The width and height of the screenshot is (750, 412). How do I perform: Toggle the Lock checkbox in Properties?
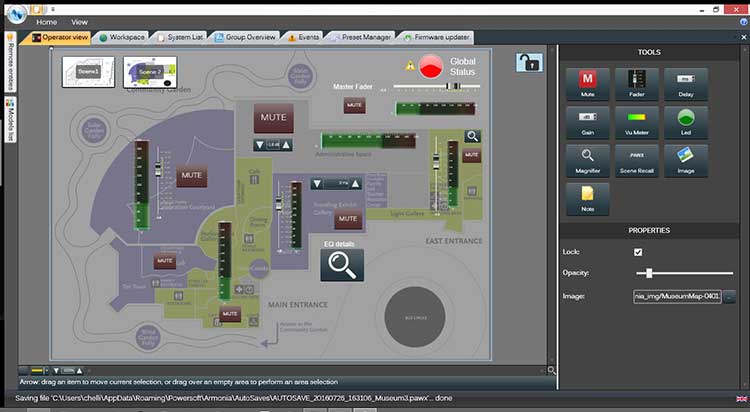(x=638, y=252)
